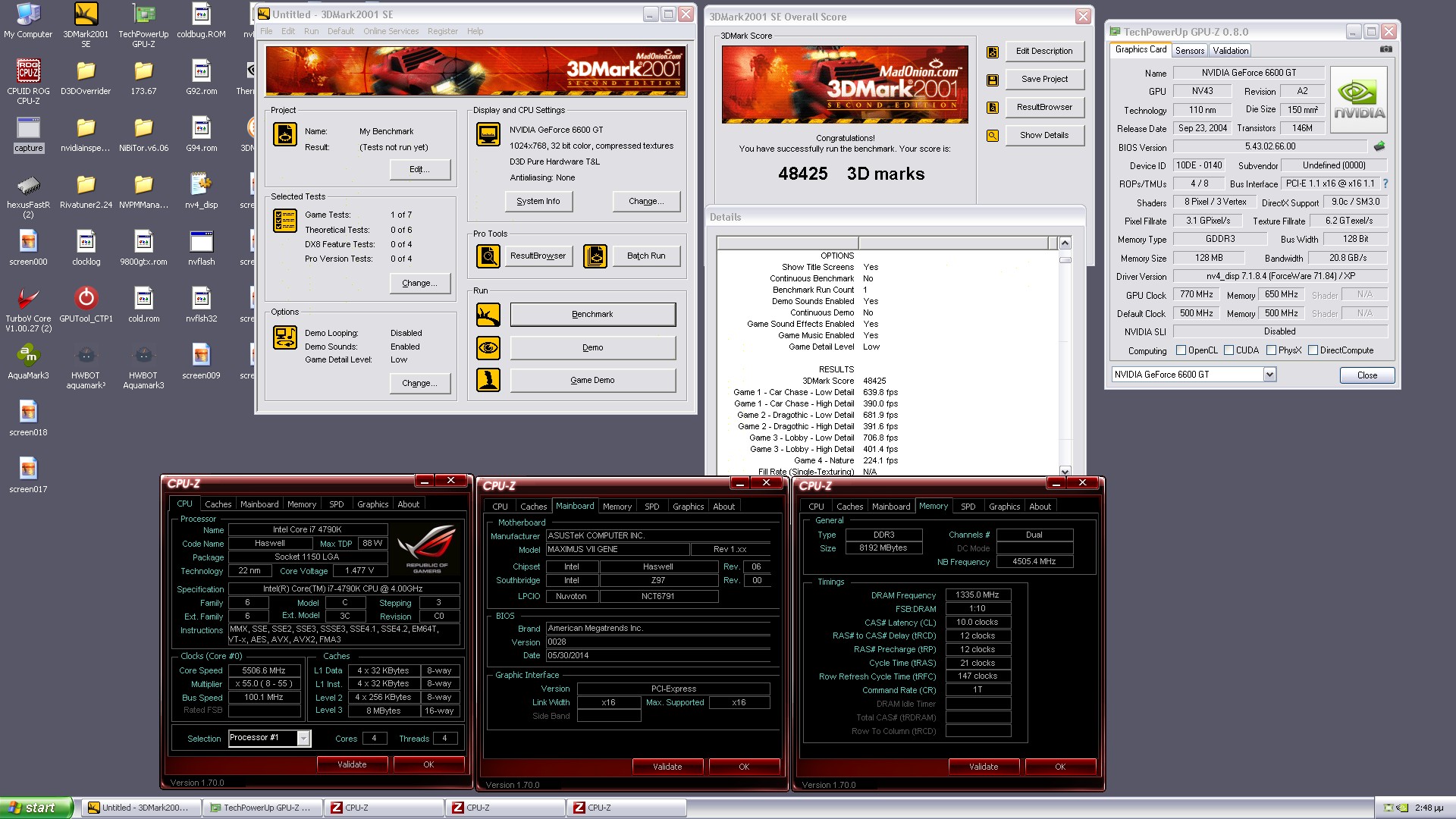Click the Close button in GPU-Z
The width and height of the screenshot is (1456, 819).
point(1367,375)
